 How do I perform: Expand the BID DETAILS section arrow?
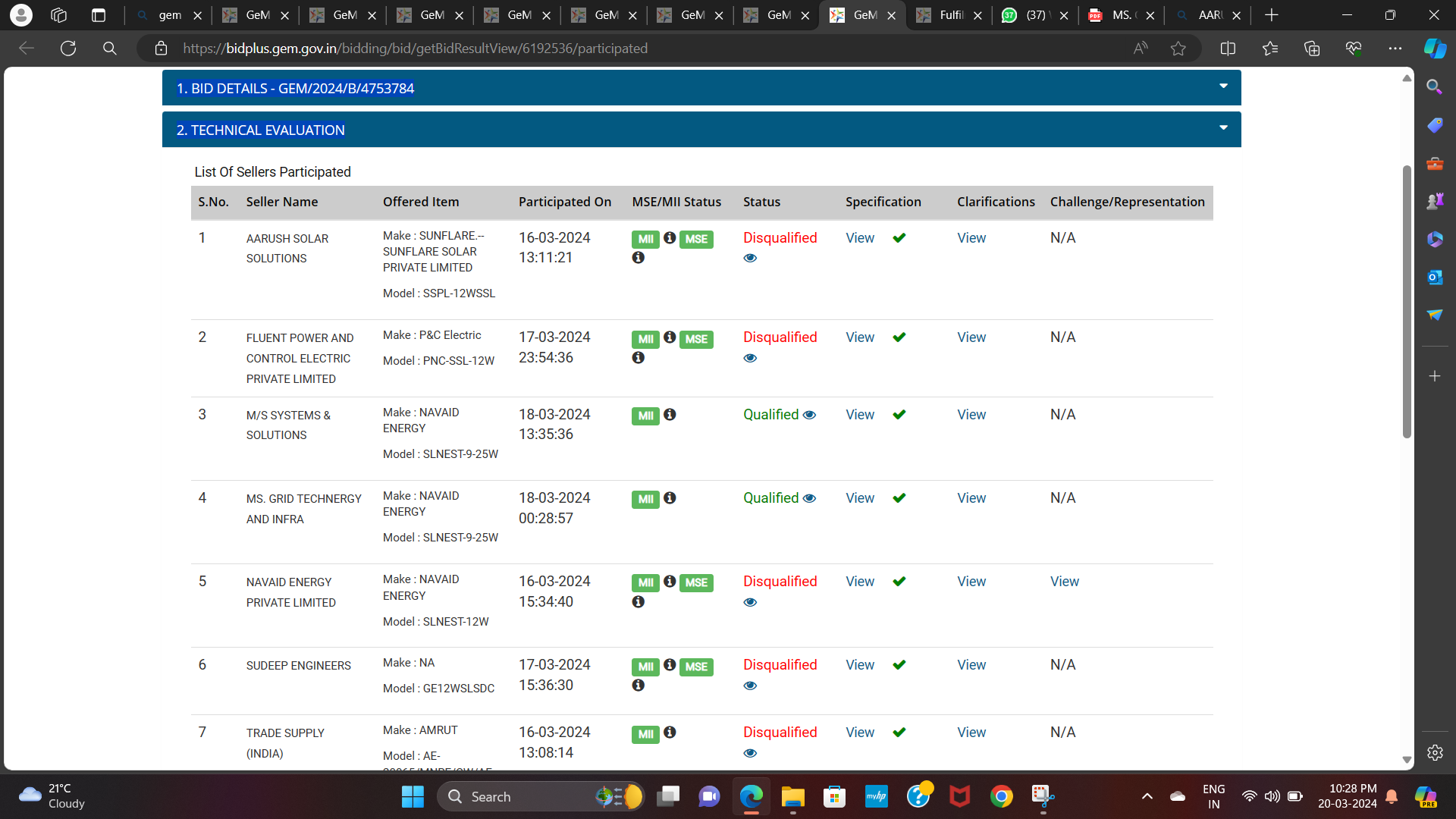pyautogui.click(x=1223, y=86)
